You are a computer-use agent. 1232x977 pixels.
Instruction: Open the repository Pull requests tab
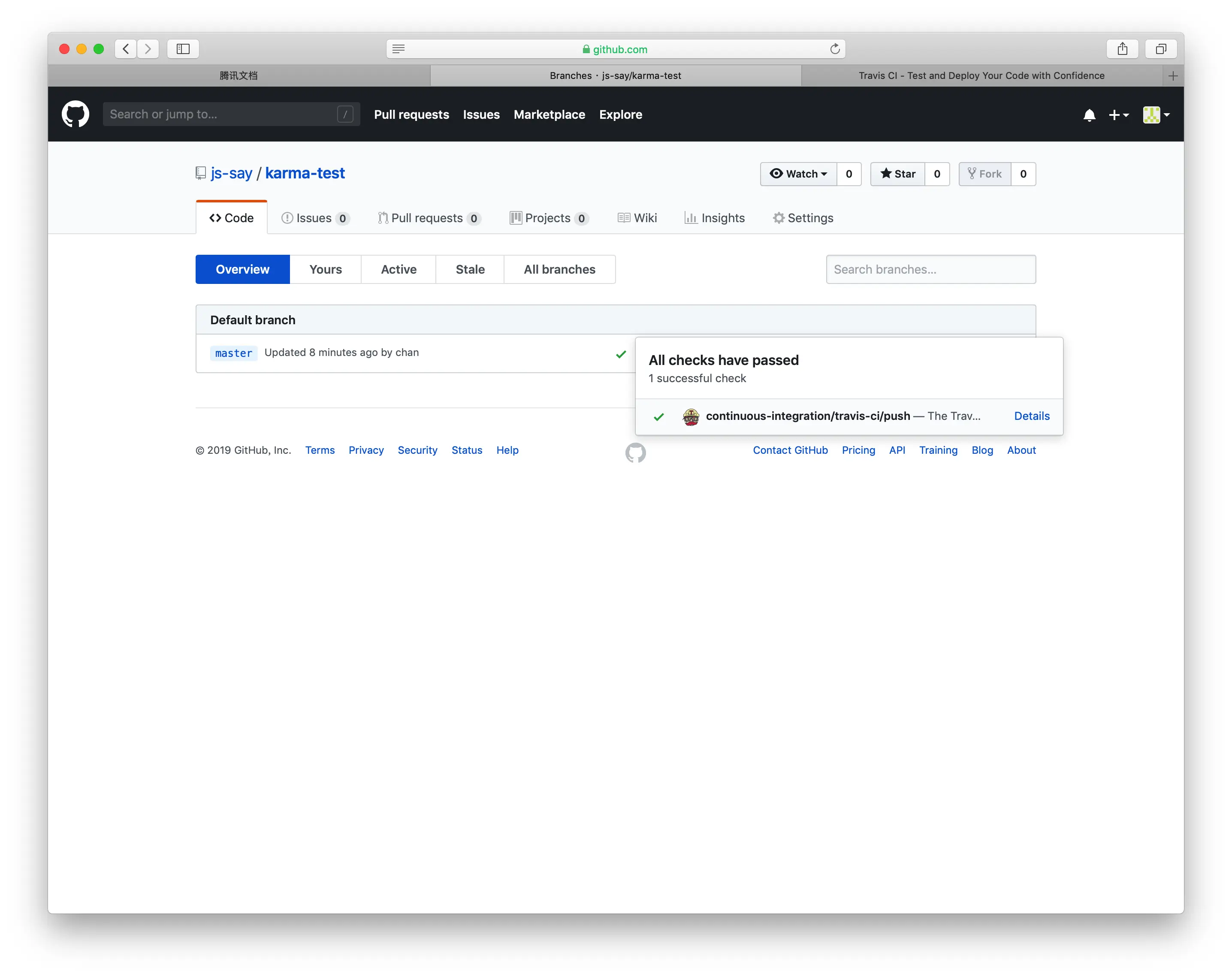pos(429,218)
